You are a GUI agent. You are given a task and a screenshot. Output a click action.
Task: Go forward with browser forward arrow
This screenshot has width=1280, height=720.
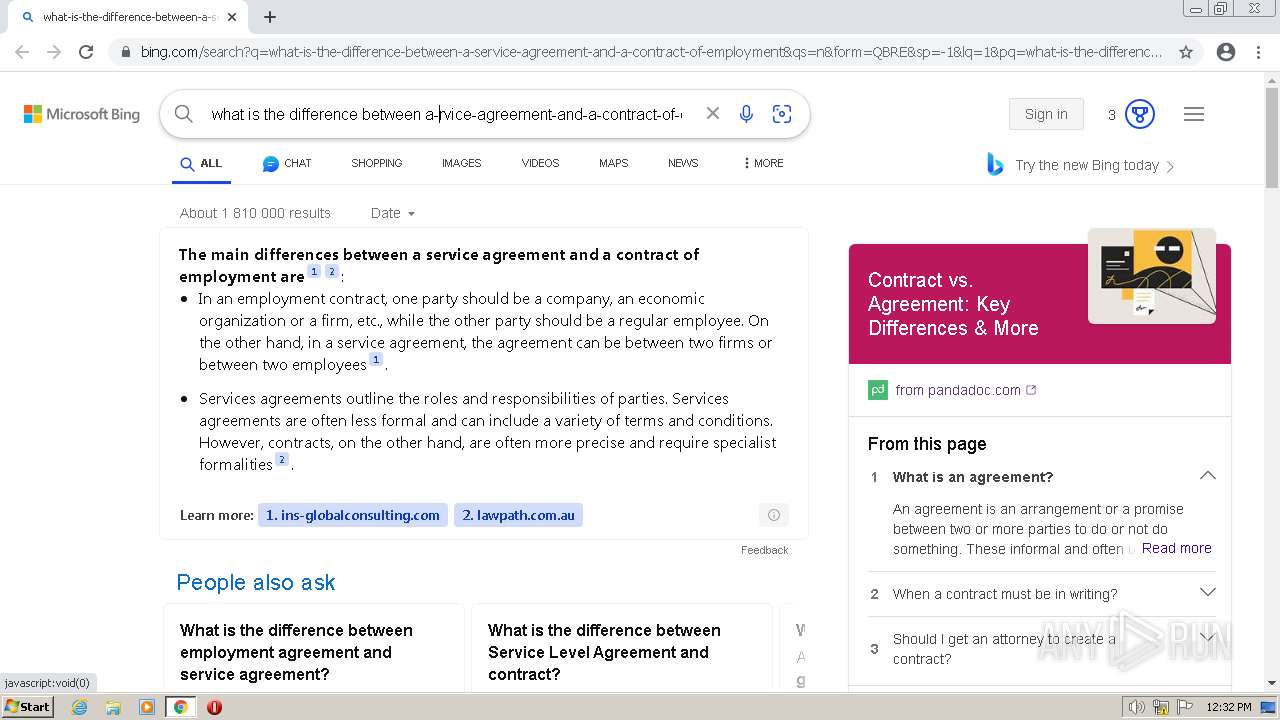click(54, 52)
